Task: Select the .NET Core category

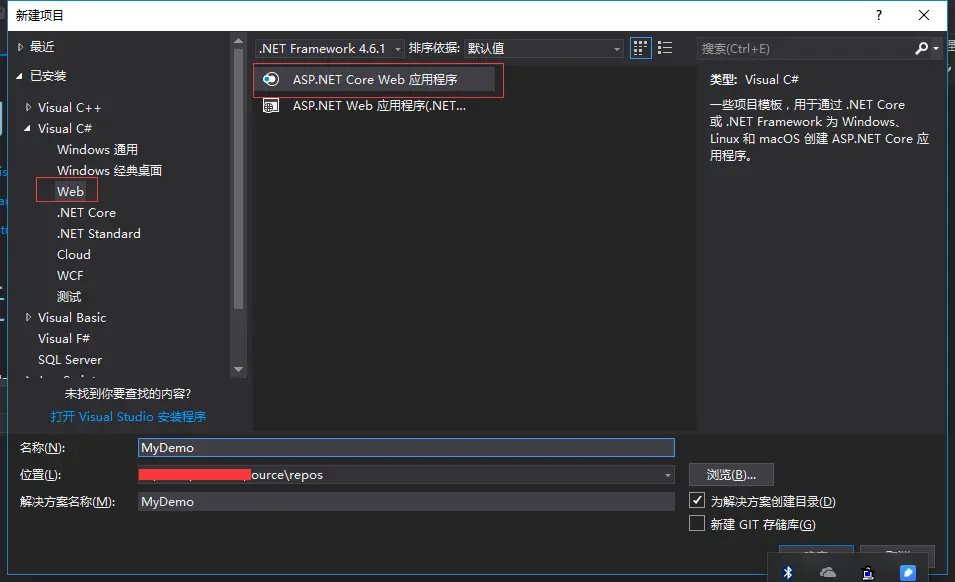Action: (x=86, y=212)
